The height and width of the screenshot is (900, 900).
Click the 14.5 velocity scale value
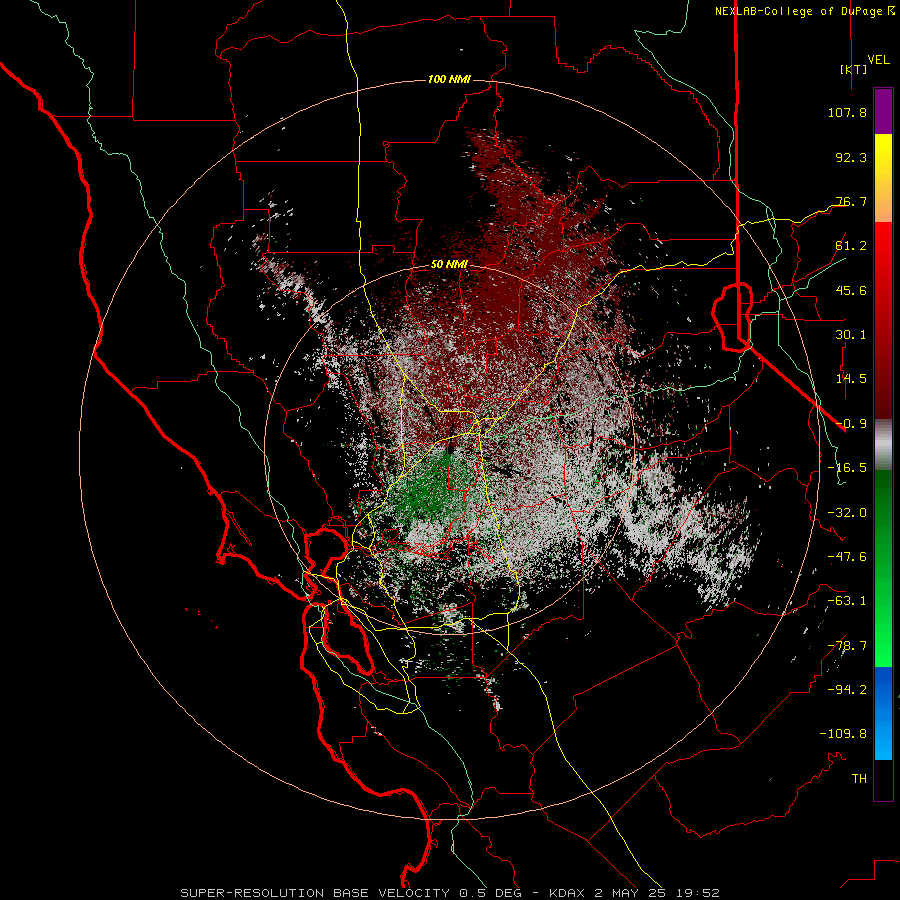click(x=851, y=379)
